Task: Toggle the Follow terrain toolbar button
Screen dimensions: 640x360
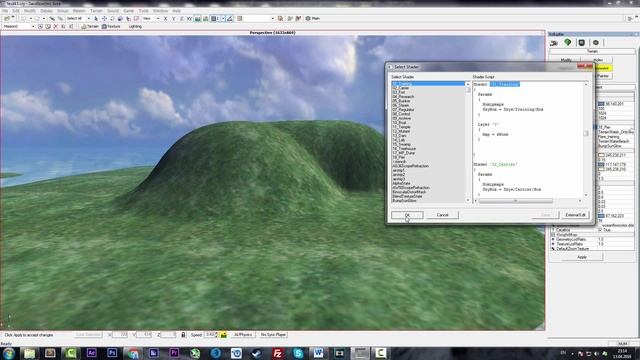Action: tap(198, 18)
